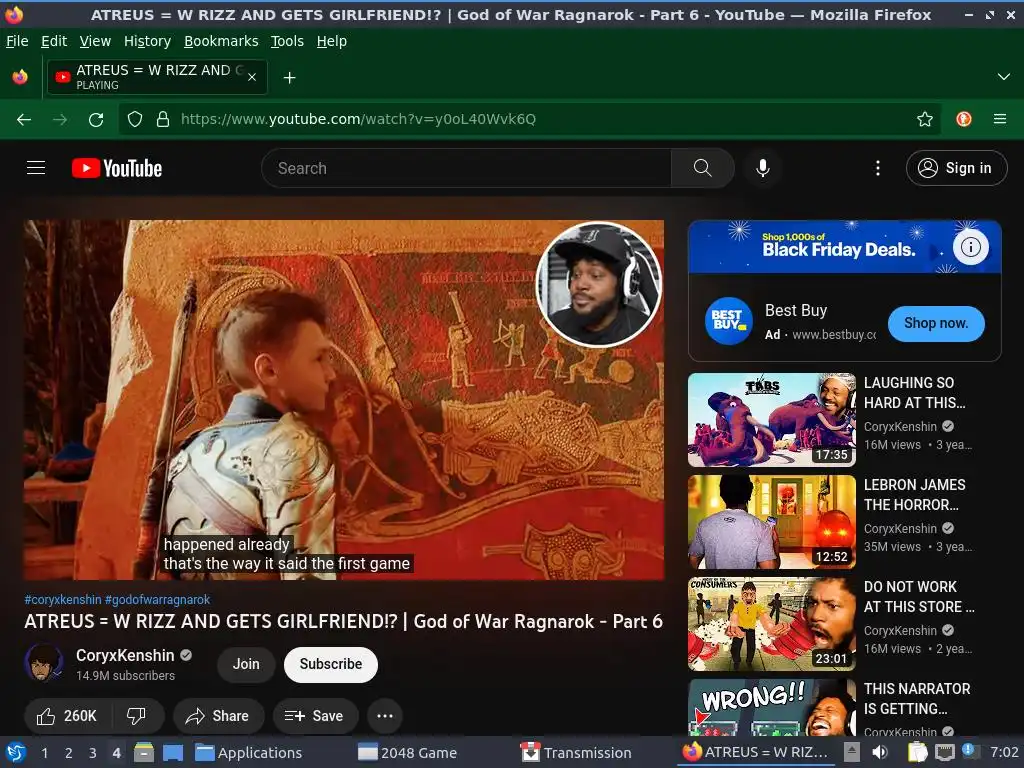Open the network tray icon
The width and height of the screenshot is (1024, 768).
pos(944,752)
